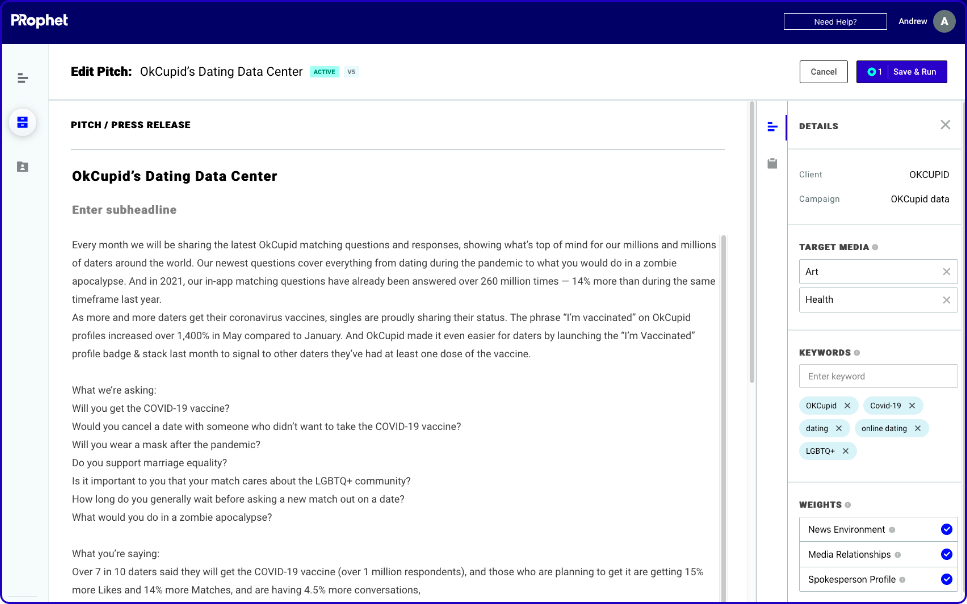Click the OKCupid data campaign value
967x604 pixels.
(x=920, y=199)
